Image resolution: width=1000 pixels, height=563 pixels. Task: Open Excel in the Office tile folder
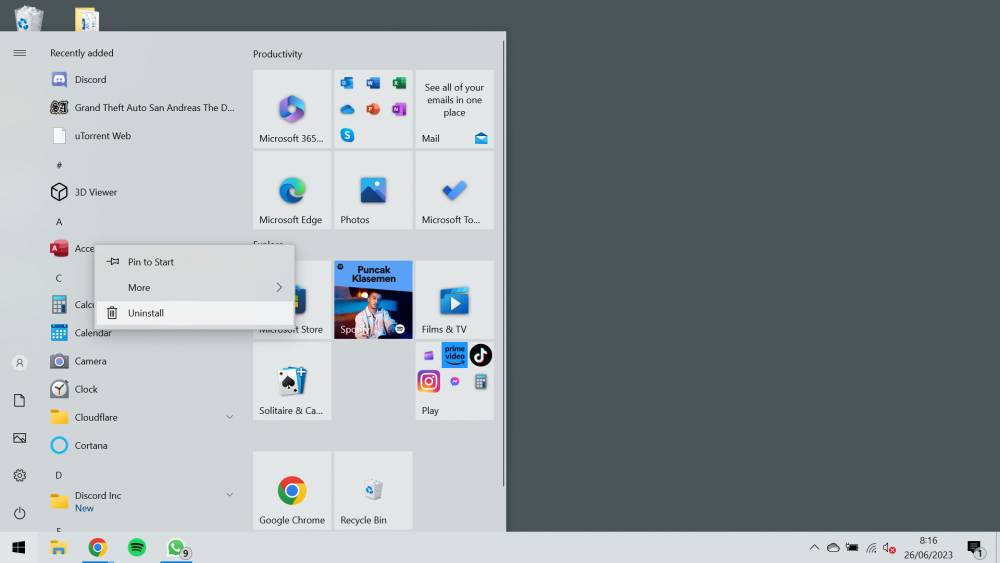click(399, 83)
